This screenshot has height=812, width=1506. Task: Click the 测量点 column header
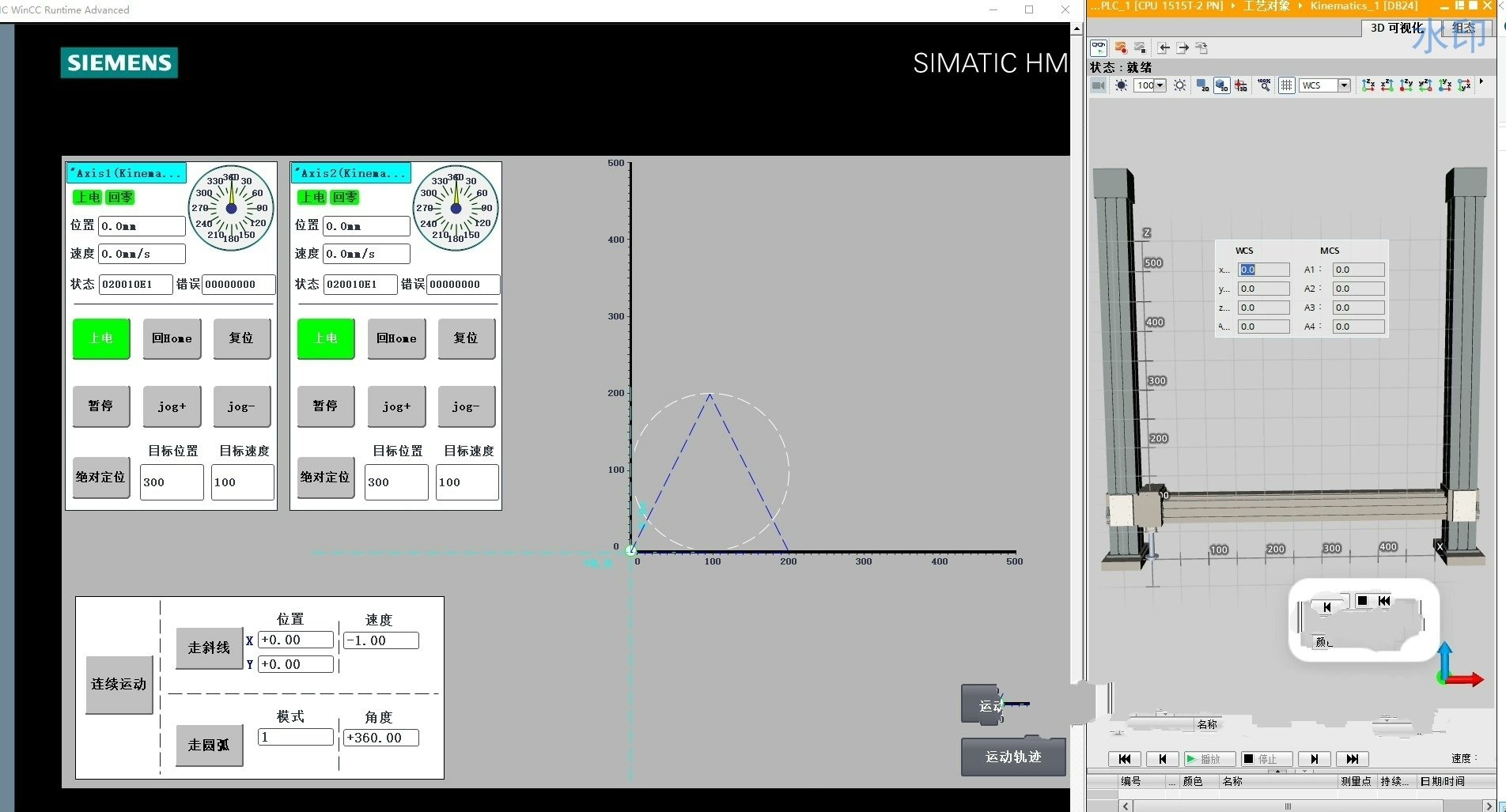pyautogui.click(x=1356, y=781)
